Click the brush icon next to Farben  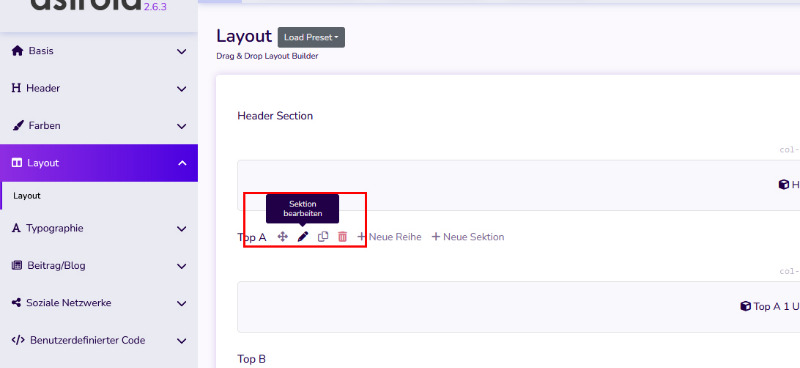pyautogui.click(x=18, y=126)
